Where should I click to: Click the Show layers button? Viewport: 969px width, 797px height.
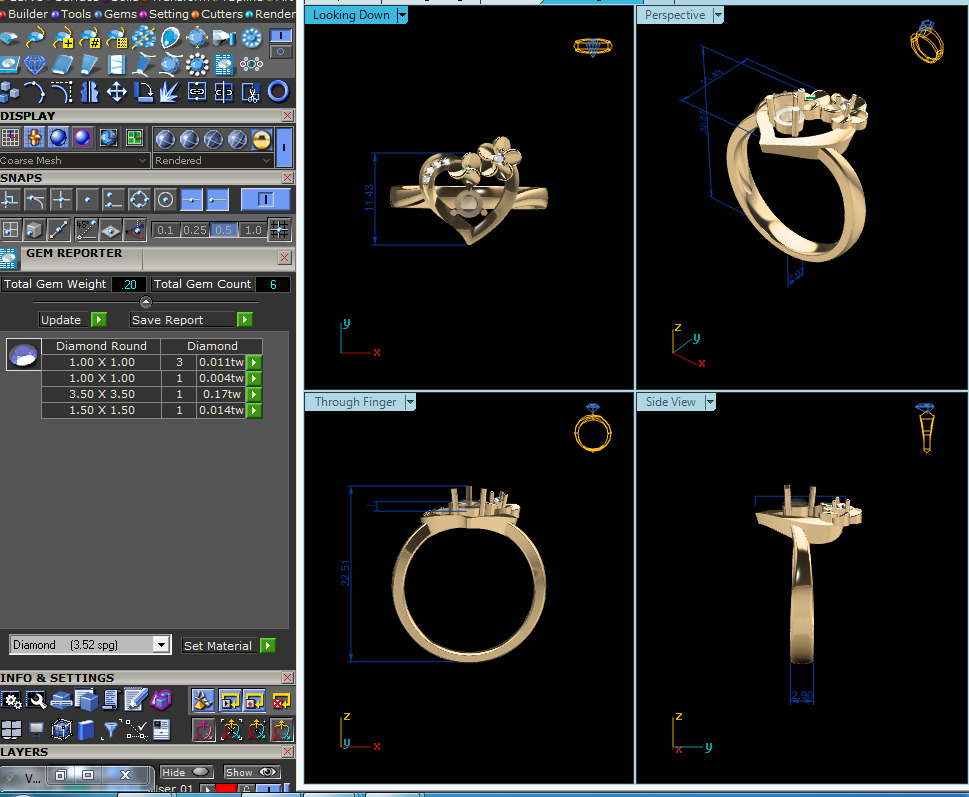[x=252, y=772]
